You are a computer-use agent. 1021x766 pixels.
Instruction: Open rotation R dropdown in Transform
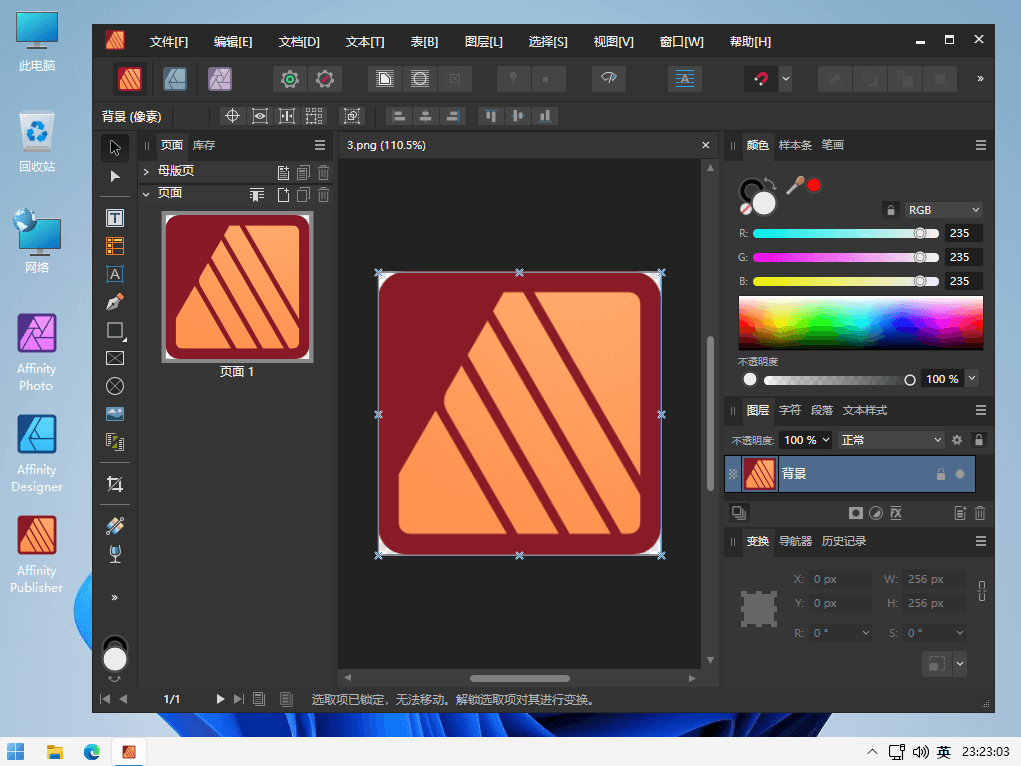click(866, 632)
